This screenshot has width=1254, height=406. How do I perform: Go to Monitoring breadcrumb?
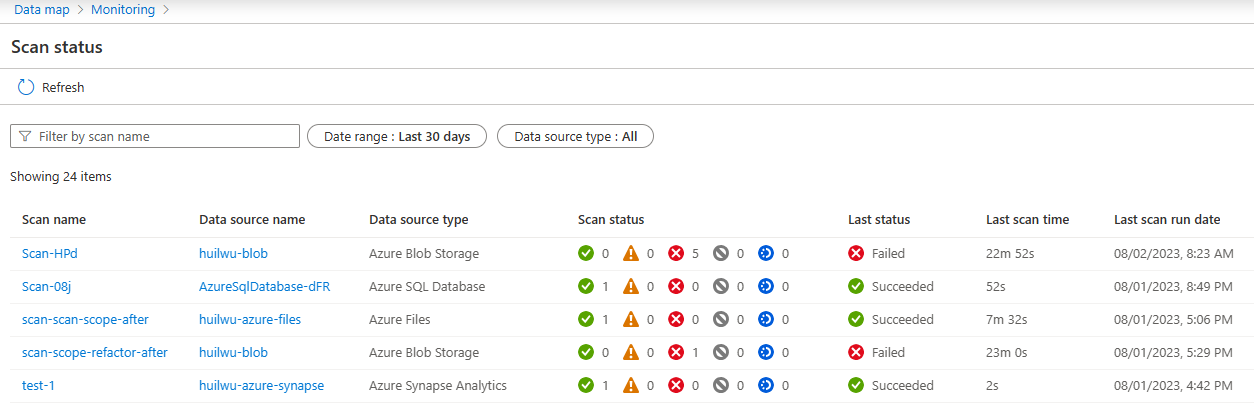tap(123, 10)
